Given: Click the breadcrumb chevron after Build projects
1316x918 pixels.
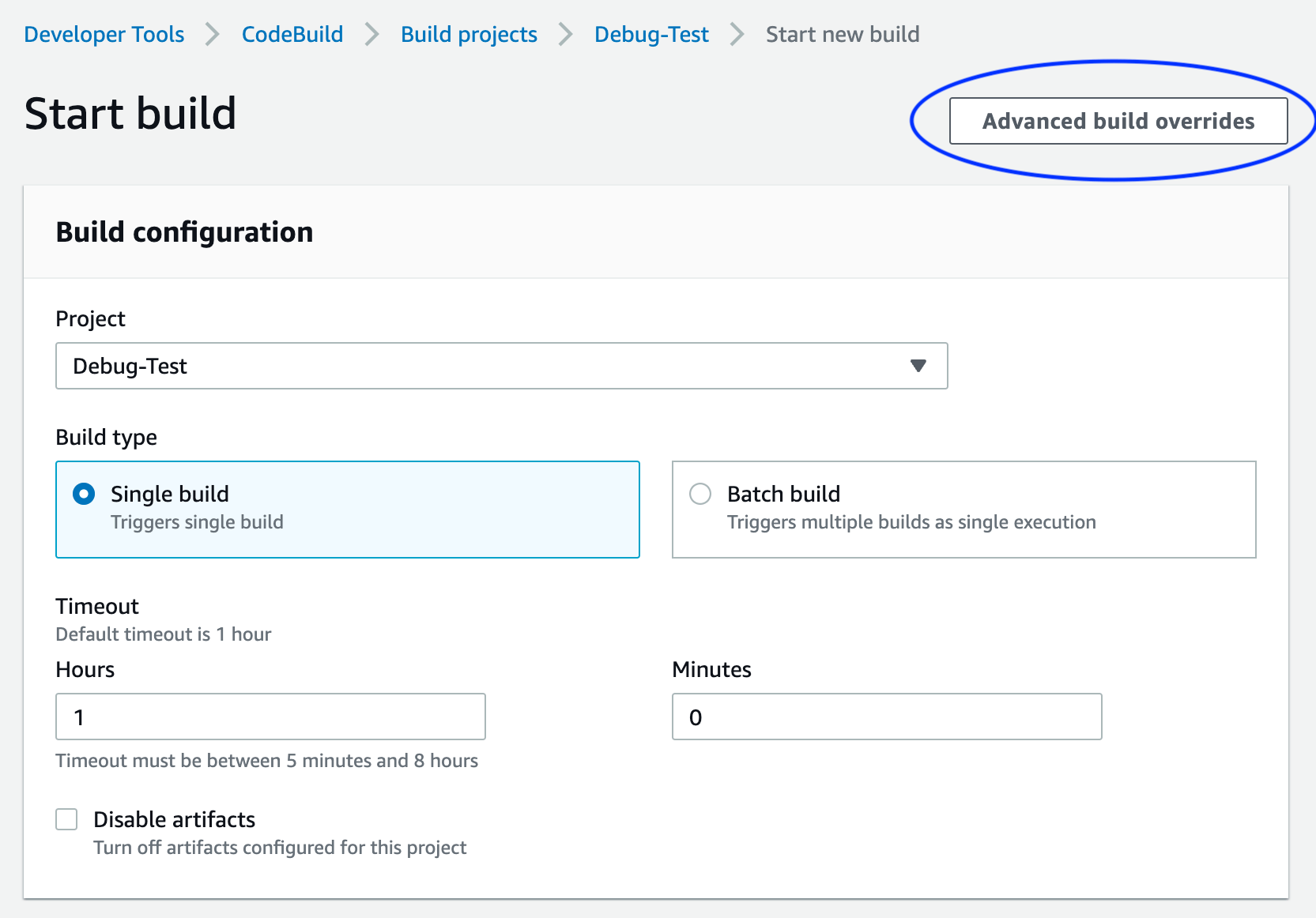Looking at the screenshot, I should 564,34.
